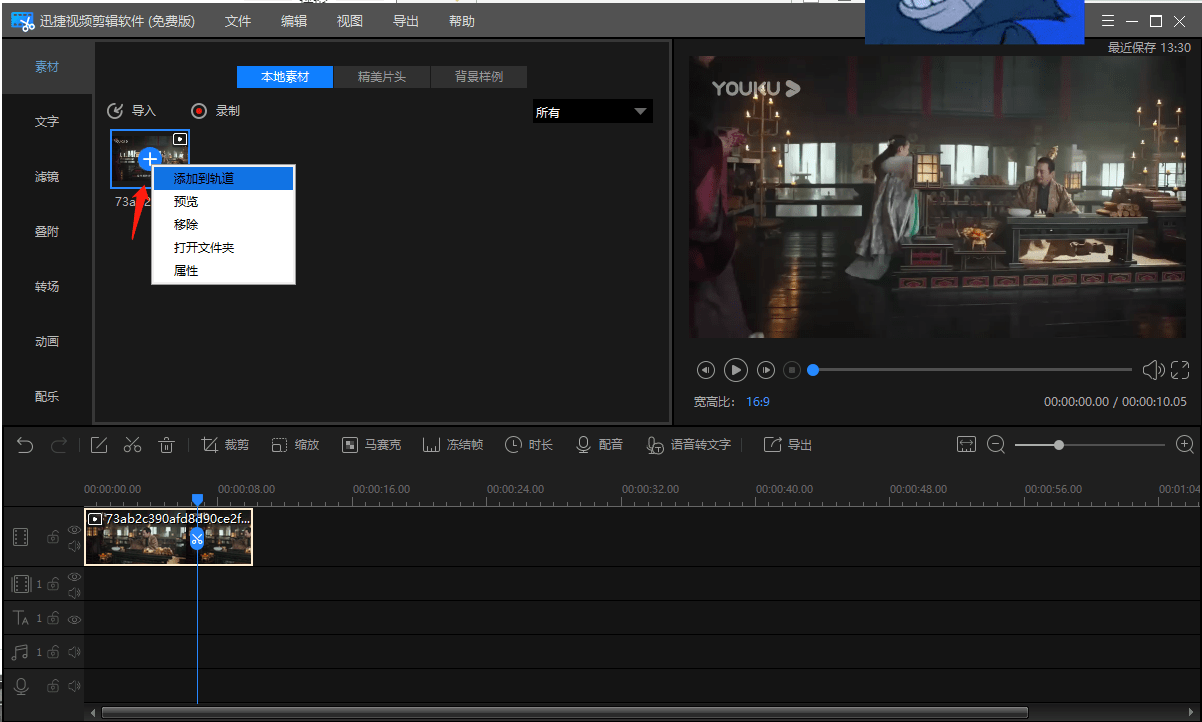Undo the last edit in the toolbar
The width and height of the screenshot is (1202, 722).
click(x=26, y=445)
